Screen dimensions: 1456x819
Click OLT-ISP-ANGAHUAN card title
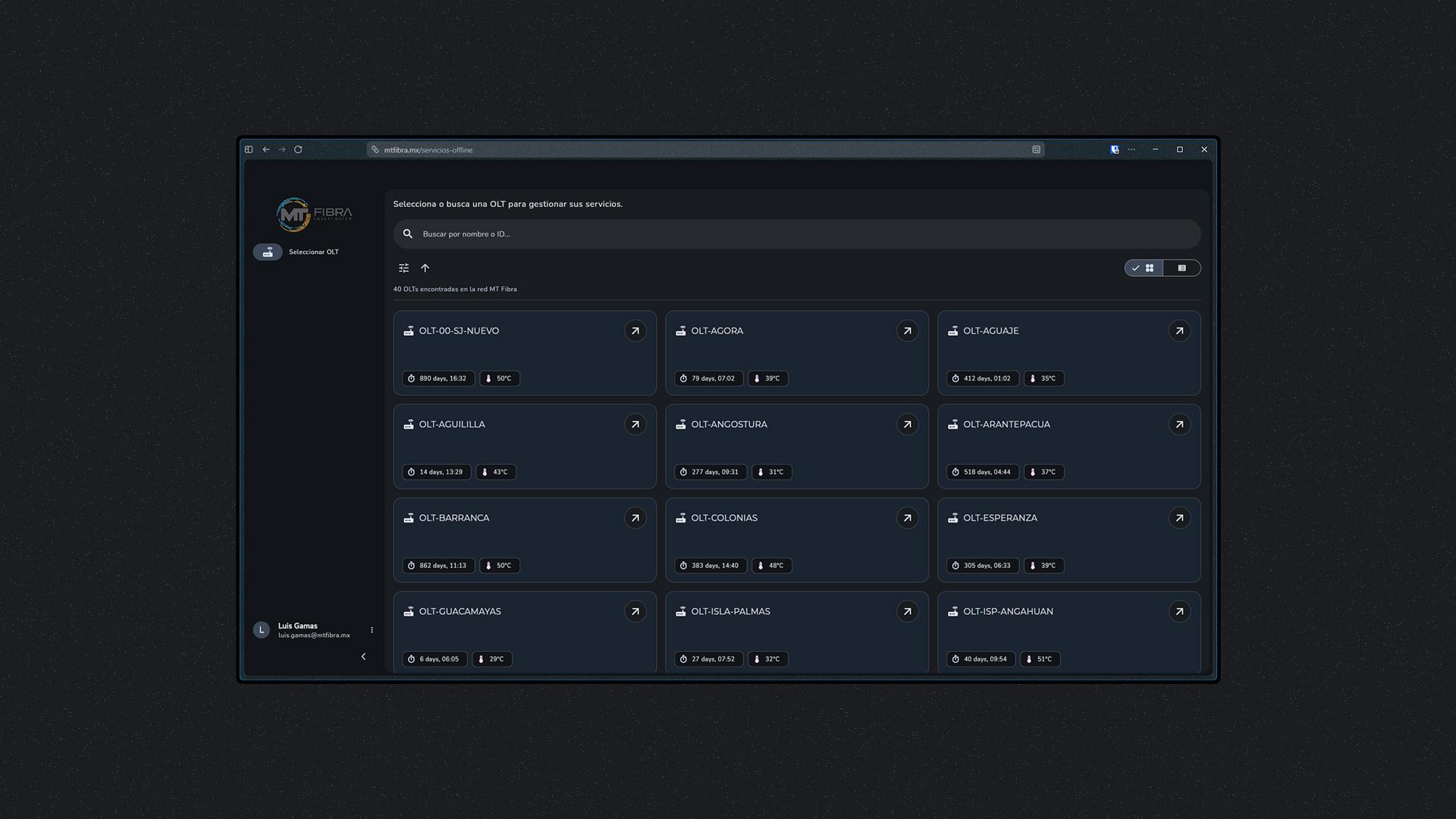[1009, 611]
